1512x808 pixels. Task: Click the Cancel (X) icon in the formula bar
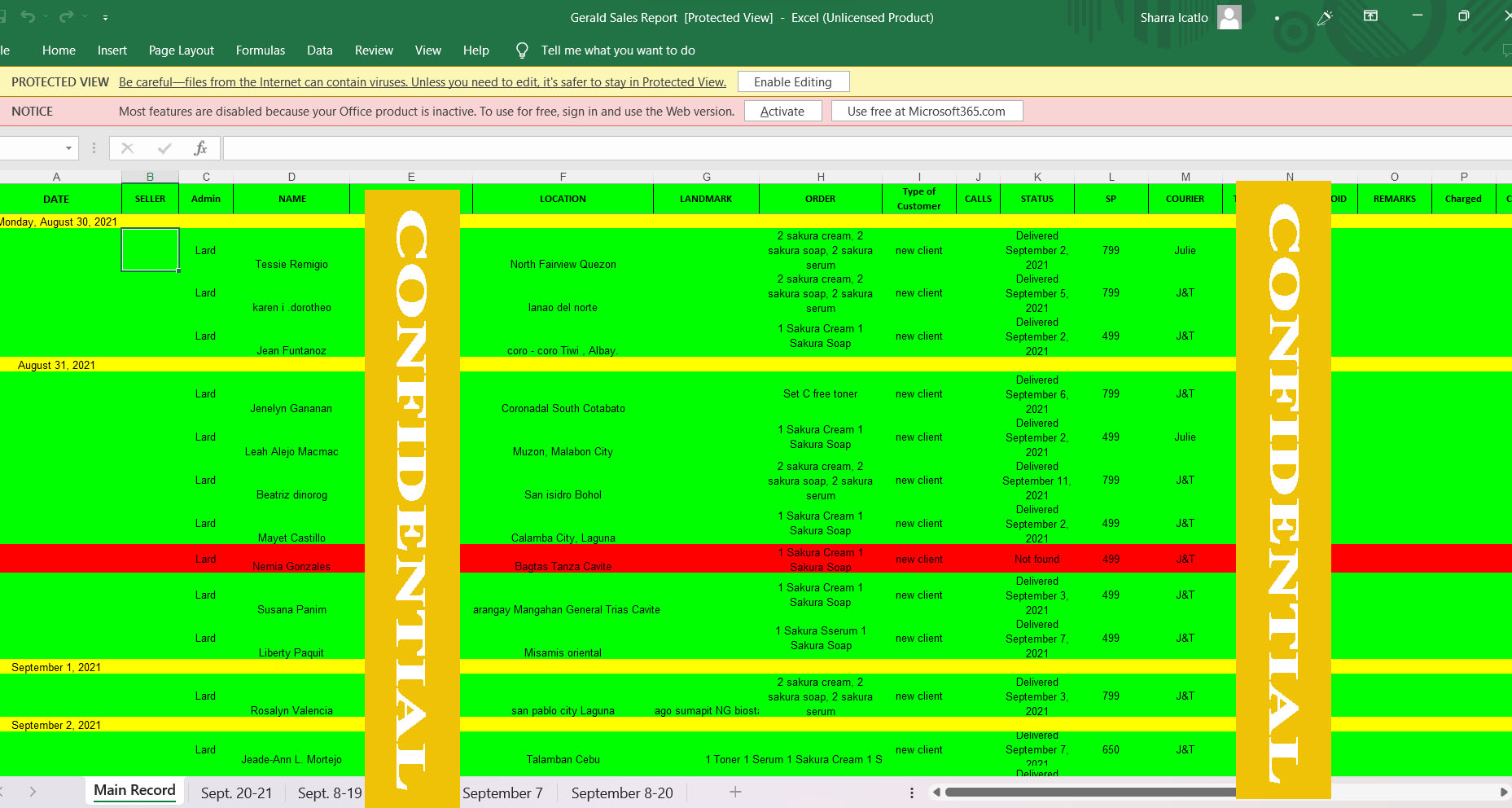point(127,148)
